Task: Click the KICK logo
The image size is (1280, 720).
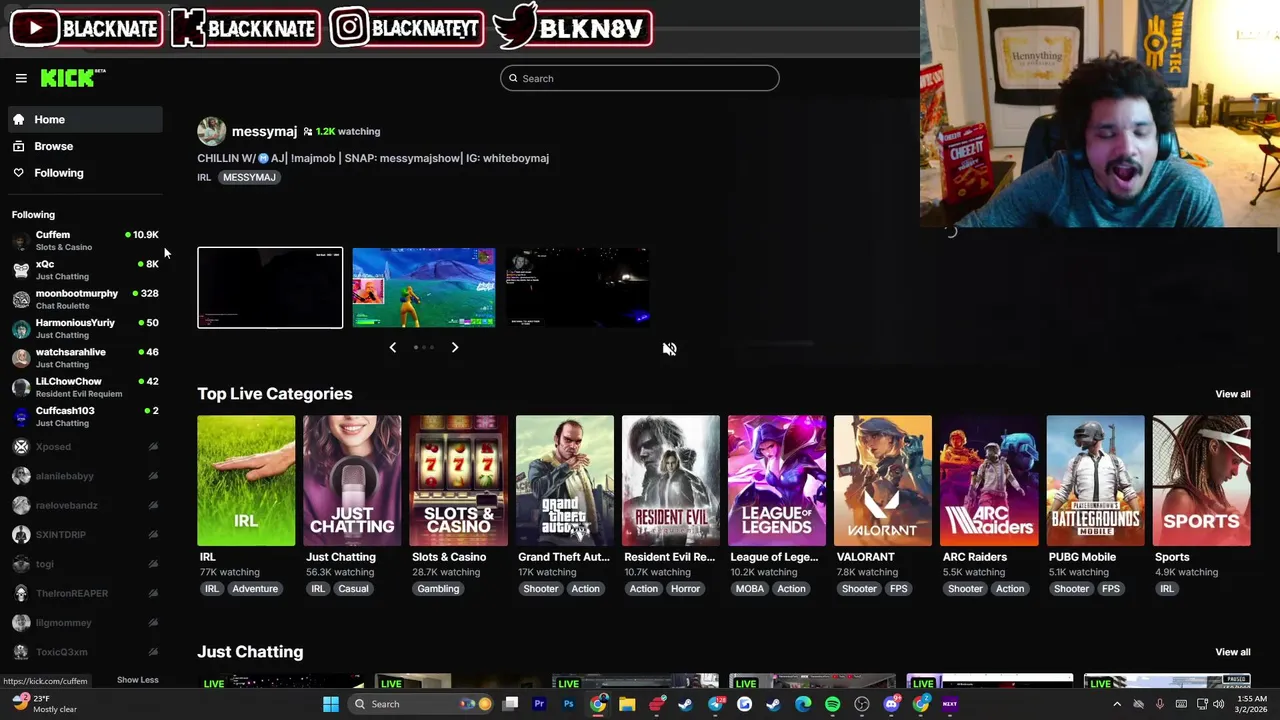Action: (x=72, y=78)
